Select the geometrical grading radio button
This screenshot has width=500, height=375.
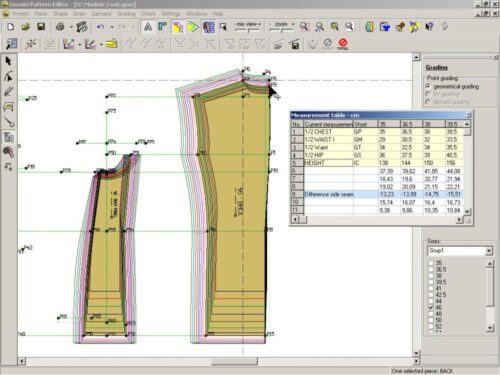(x=428, y=86)
